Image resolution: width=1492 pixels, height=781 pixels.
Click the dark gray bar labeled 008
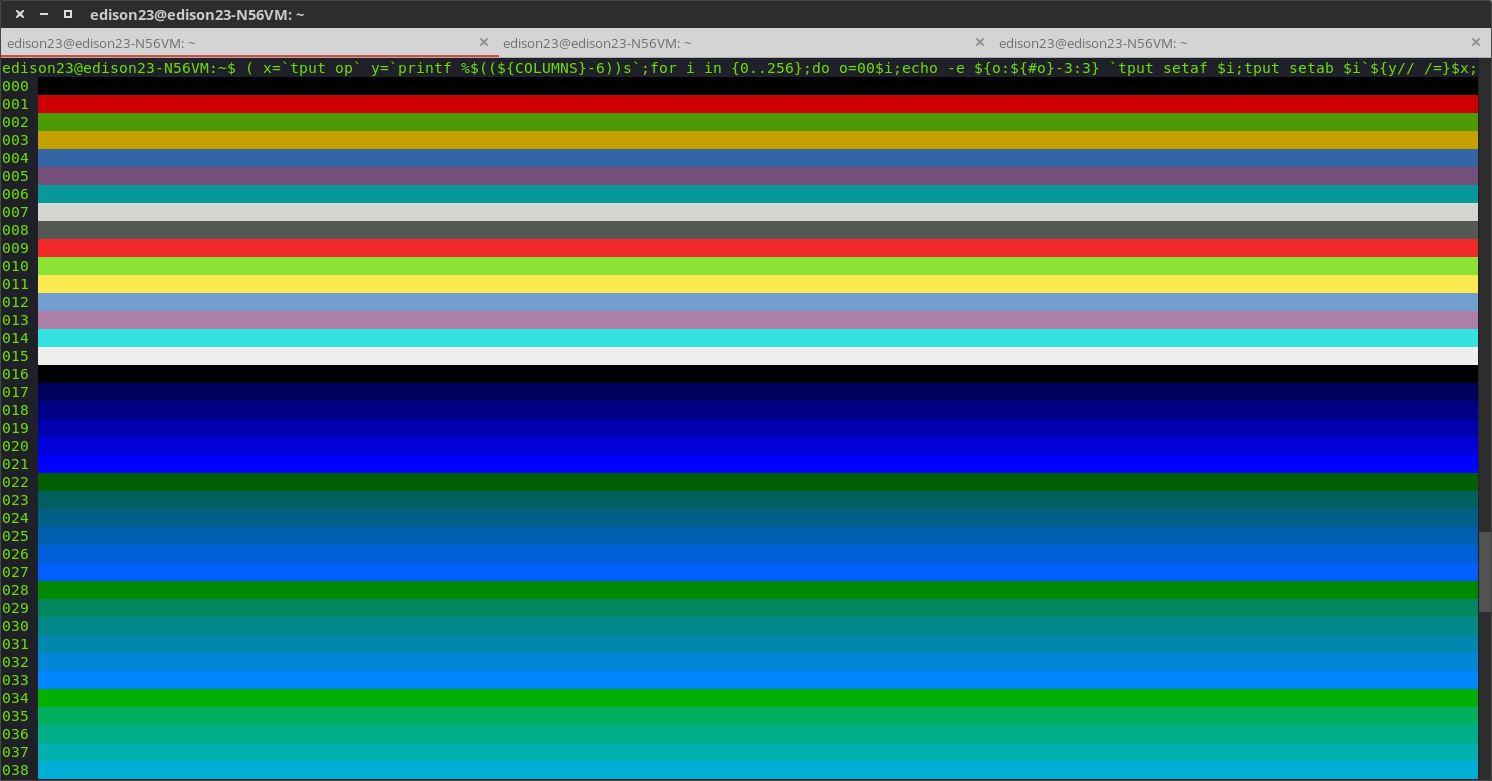pos(758,230)
